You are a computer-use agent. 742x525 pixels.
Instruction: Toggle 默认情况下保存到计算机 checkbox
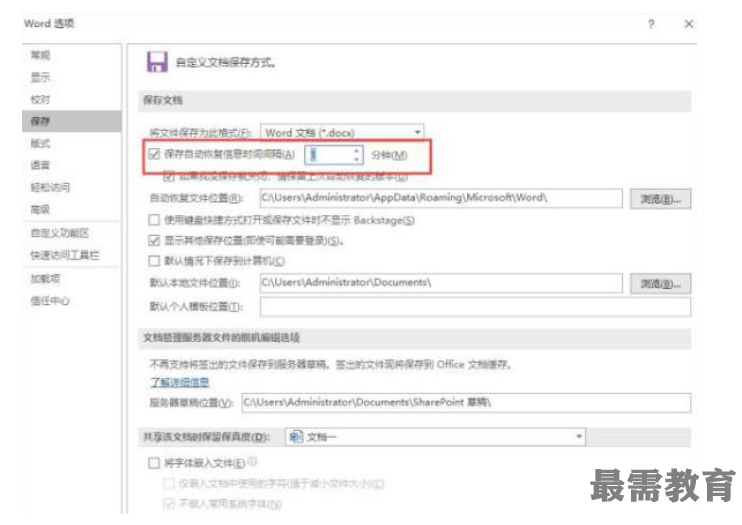click(154, 261)
